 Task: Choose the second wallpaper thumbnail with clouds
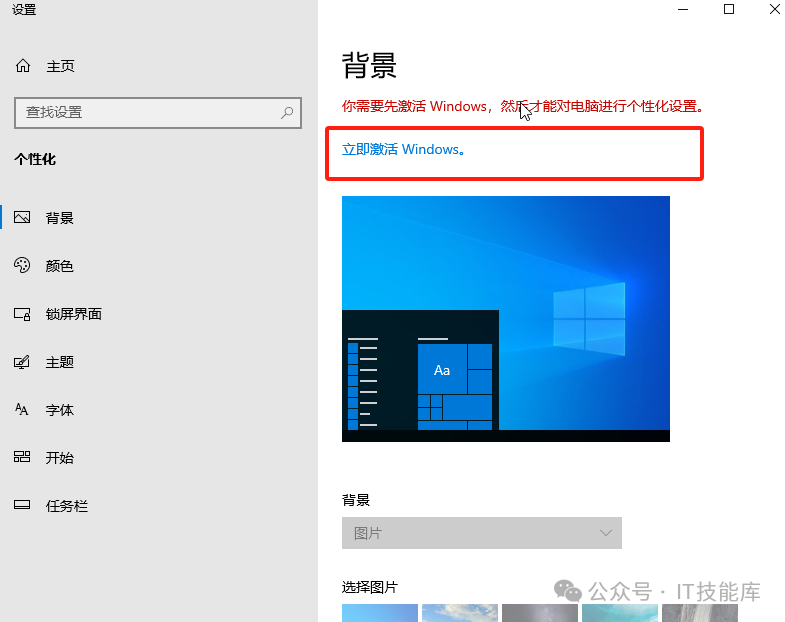459,612
